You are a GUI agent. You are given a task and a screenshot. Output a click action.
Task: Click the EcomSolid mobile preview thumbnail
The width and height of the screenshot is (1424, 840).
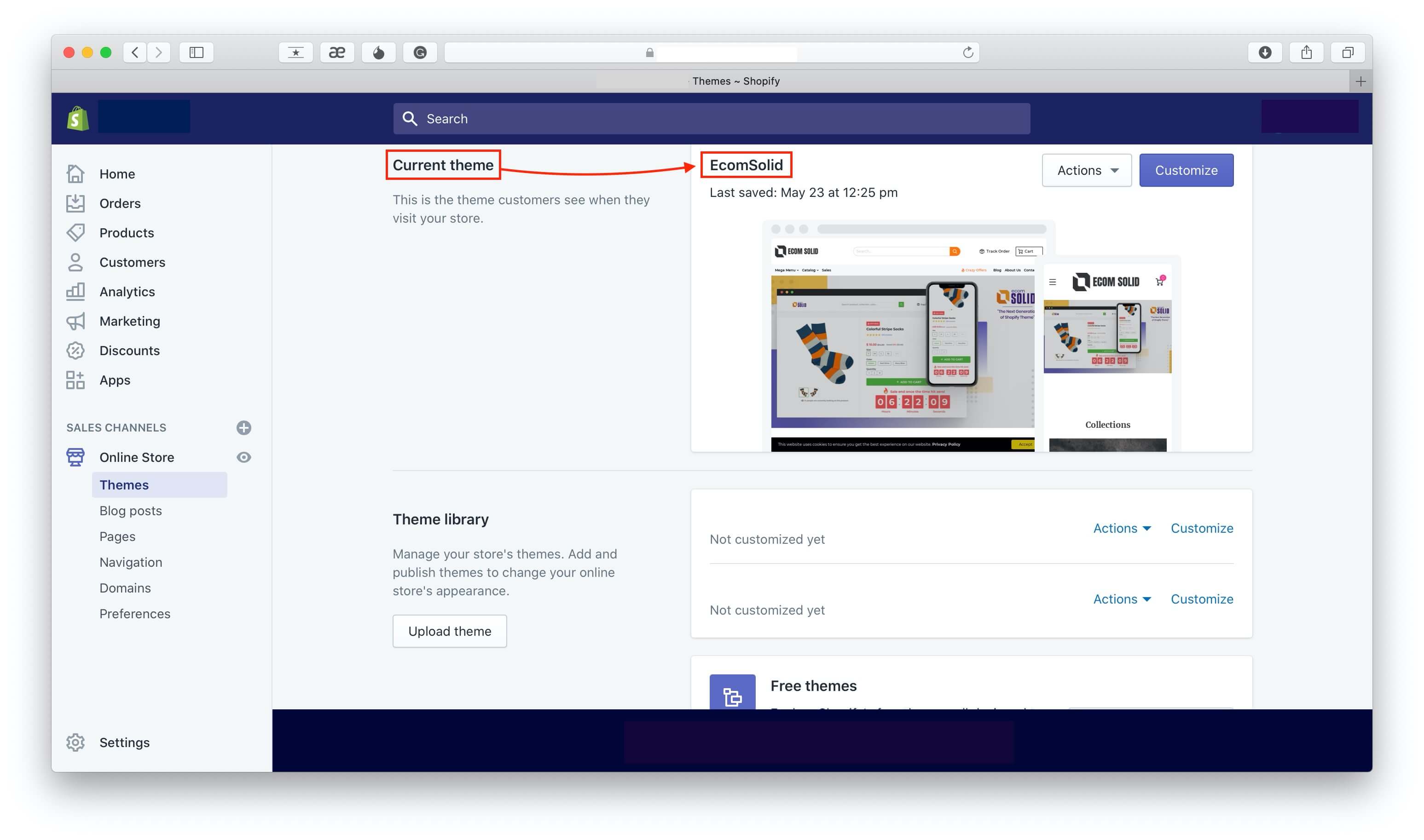tap(1107, 353)
